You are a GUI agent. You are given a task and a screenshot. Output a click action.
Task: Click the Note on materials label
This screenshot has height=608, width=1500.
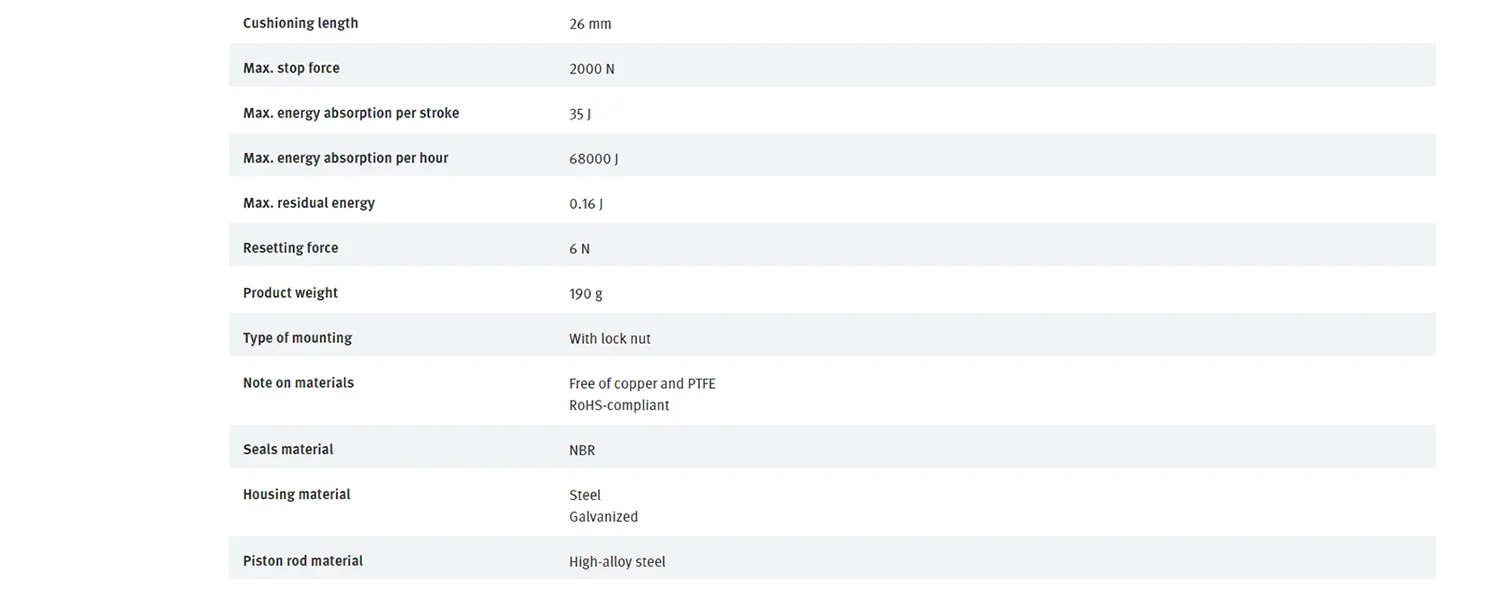point(298,383)
